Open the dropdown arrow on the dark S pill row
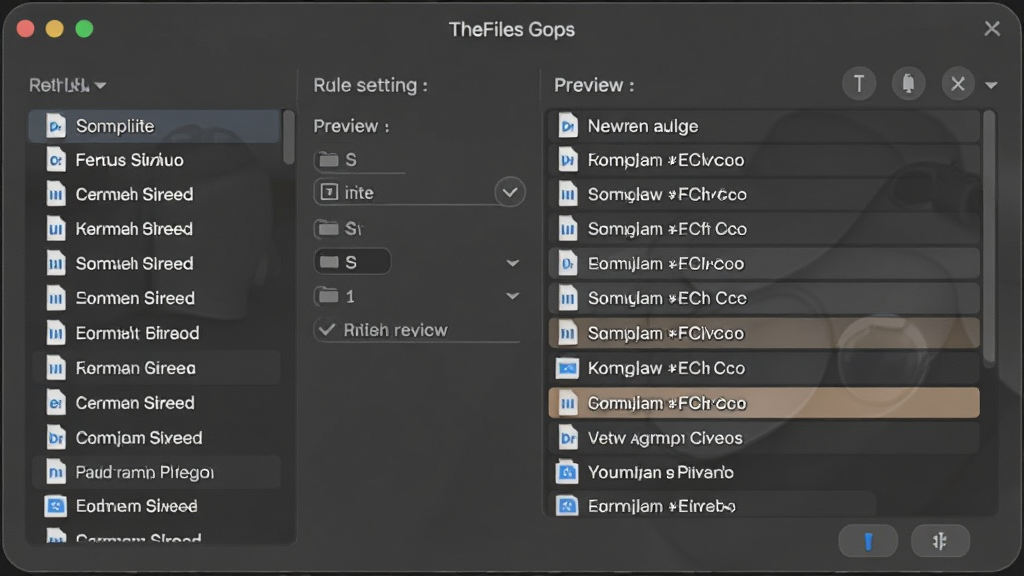This screenshot has width=1024, height=576. [513, 263]
